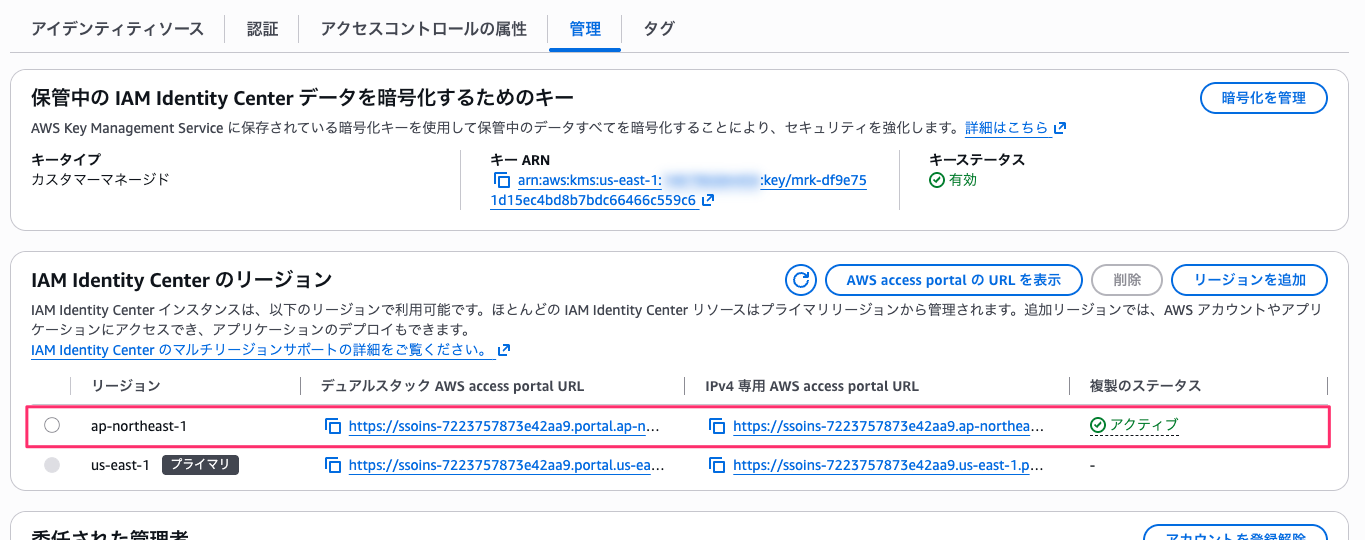Viewport: 1365px width, 540px height.
Task: Switch to the アイデンティティソース tab
Action: click(x=118, y=29)
